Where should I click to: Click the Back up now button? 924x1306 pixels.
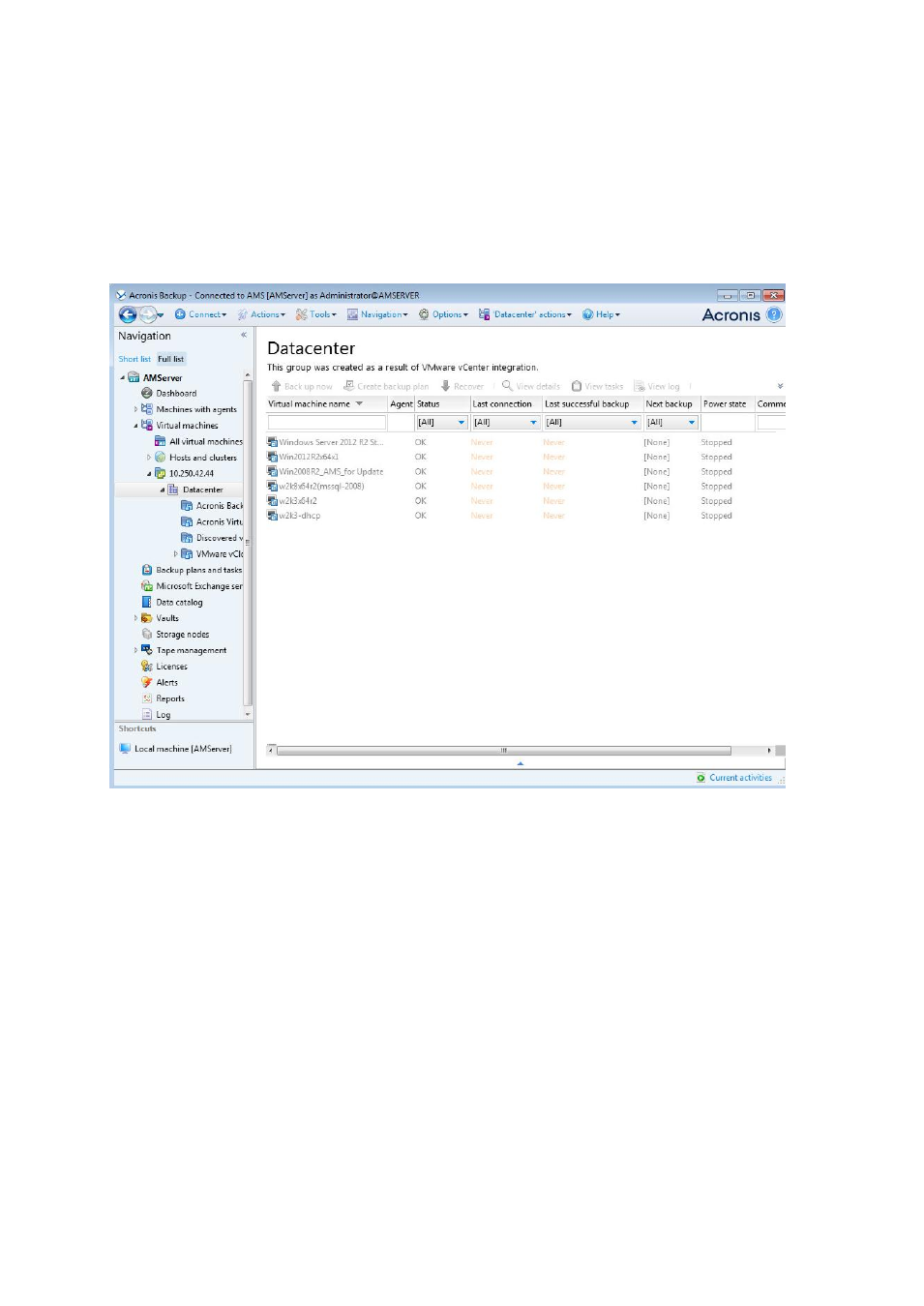pyautogui.click(x=301, y=386)
